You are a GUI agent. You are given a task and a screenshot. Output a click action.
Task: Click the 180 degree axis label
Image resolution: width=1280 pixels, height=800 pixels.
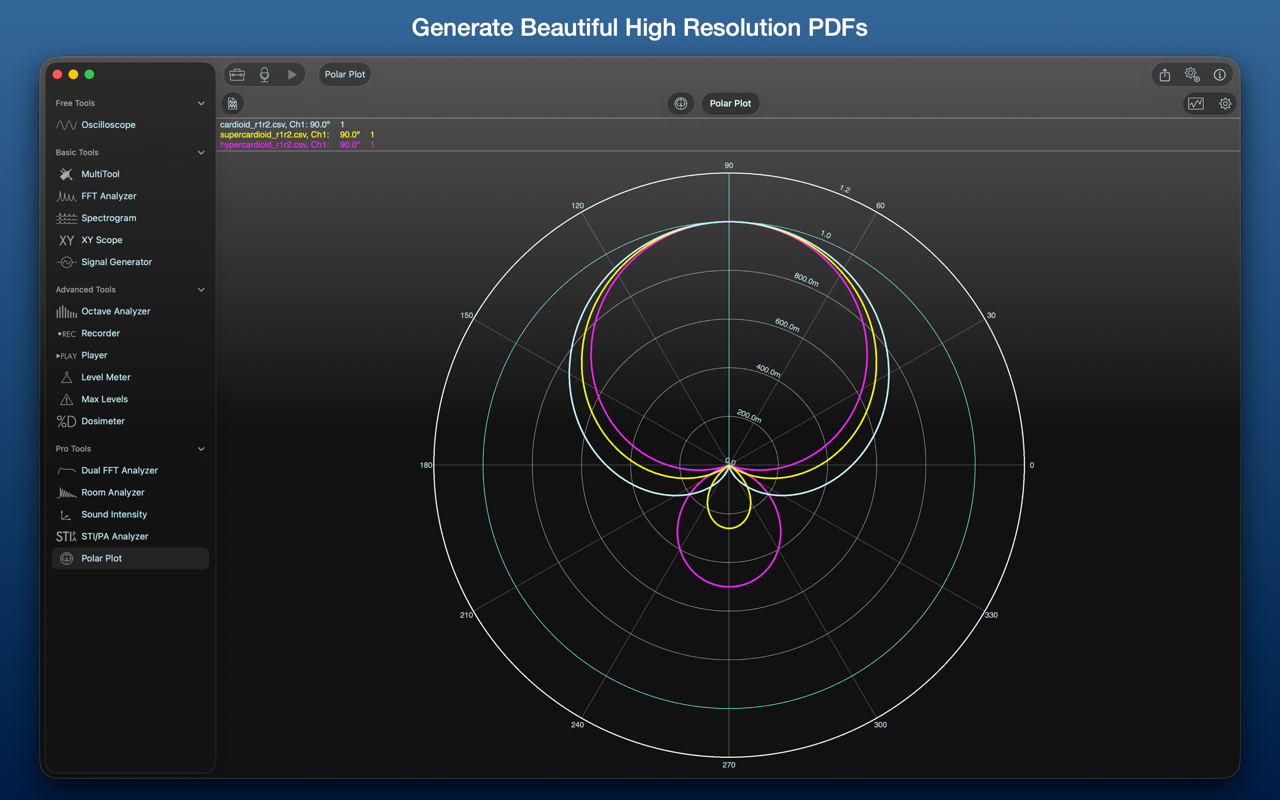(426, 465)
